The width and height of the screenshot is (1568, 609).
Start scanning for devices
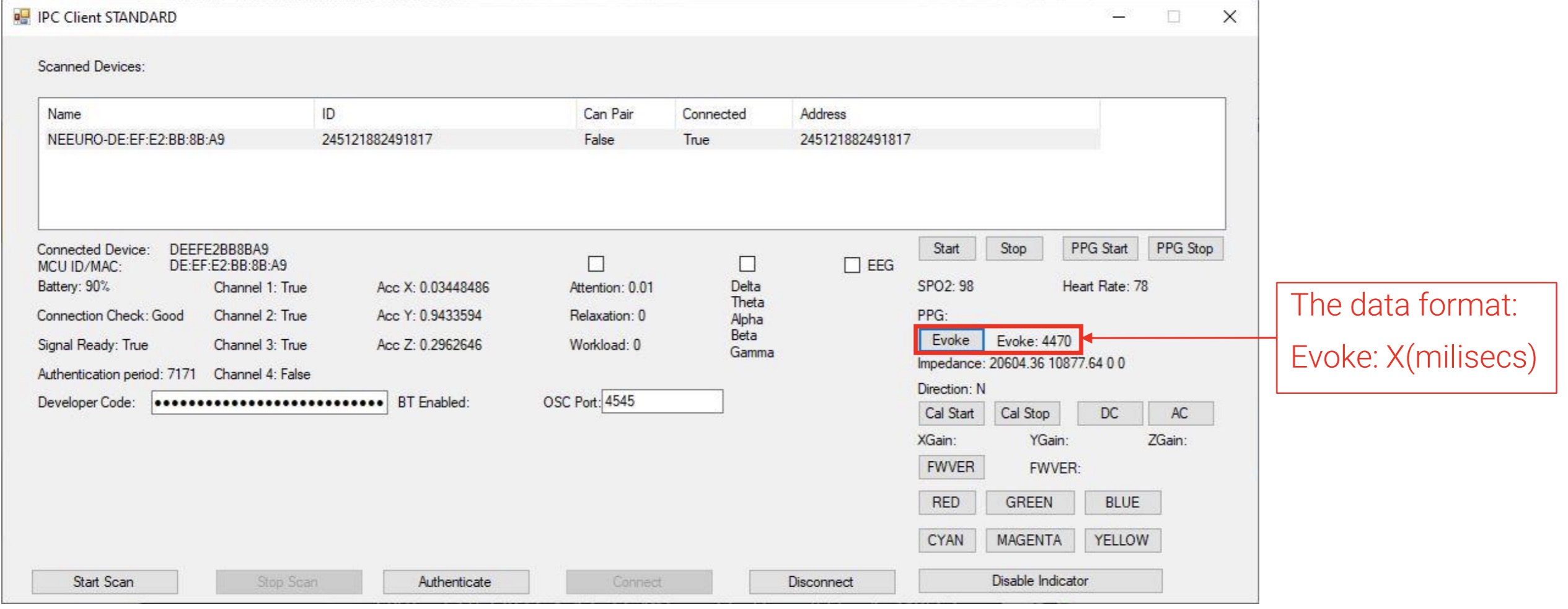pyautogui.click(x=104, y=582)
